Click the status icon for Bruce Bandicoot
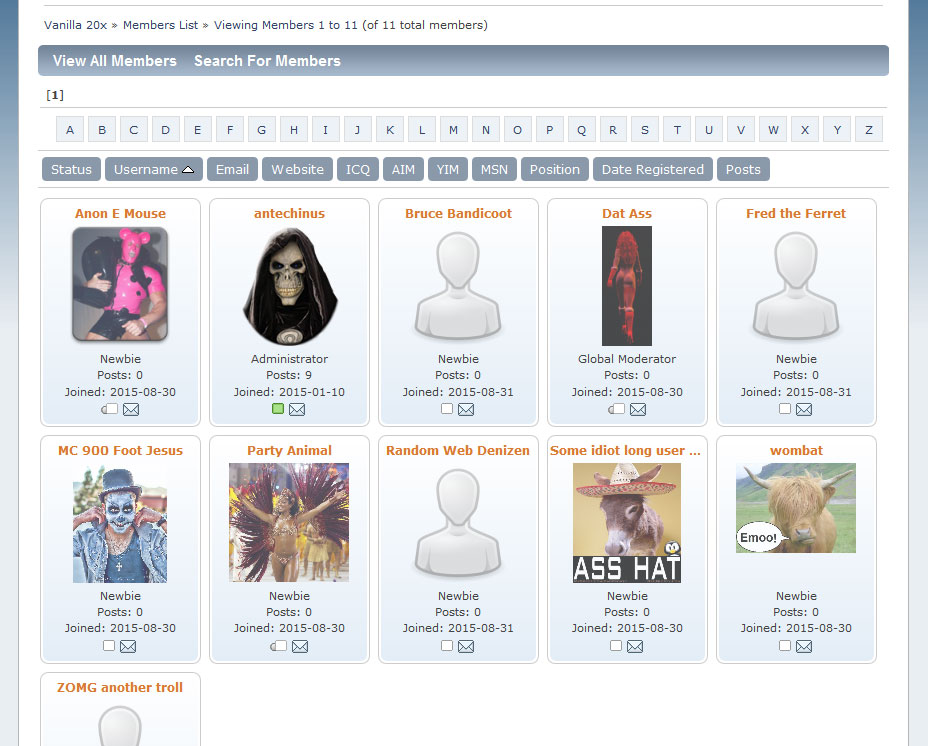This screenshot has height=746, width=928. pyautogui.click(x=447, y=409)
